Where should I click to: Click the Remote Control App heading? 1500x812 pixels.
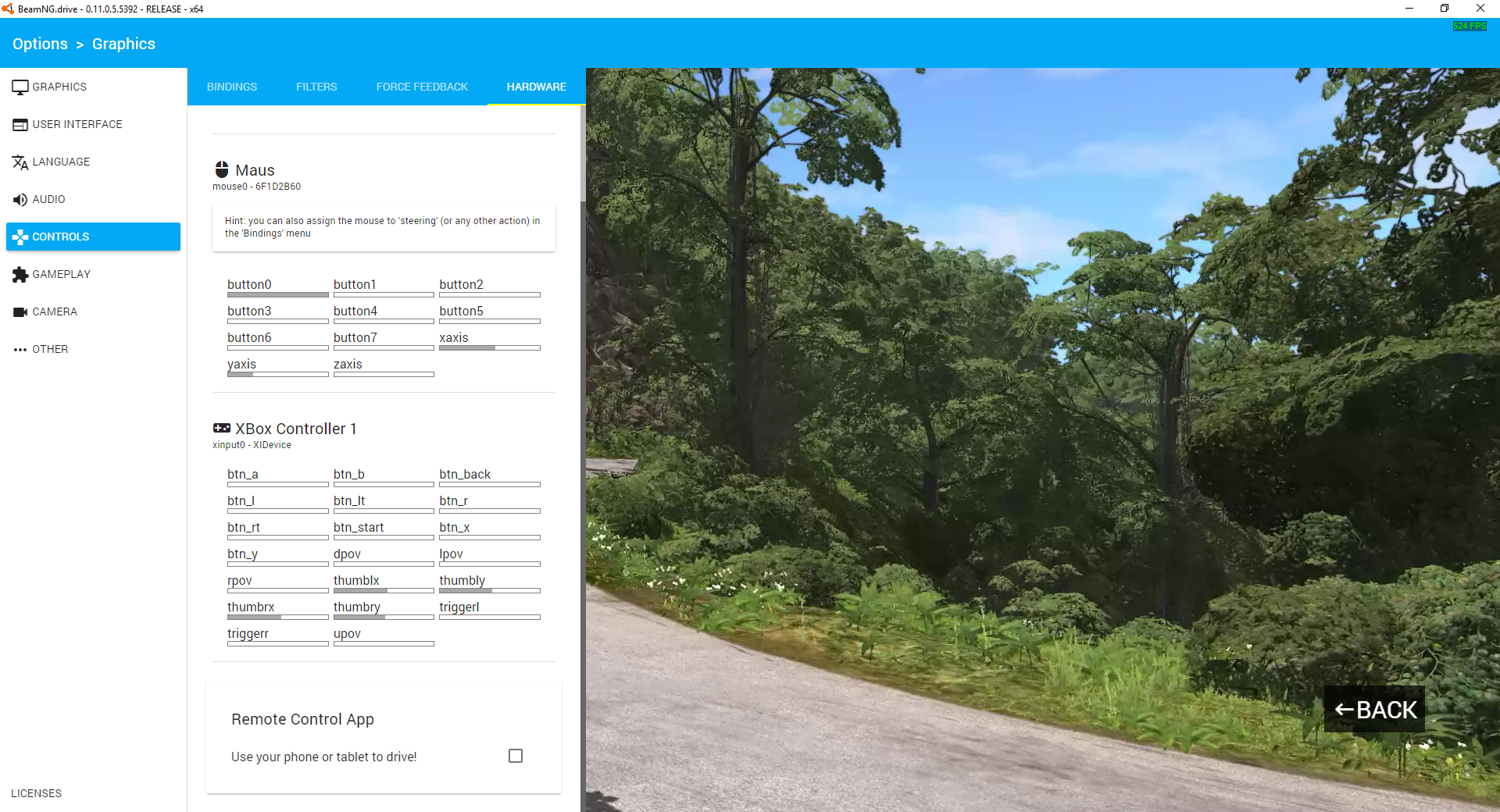point(302,719)
